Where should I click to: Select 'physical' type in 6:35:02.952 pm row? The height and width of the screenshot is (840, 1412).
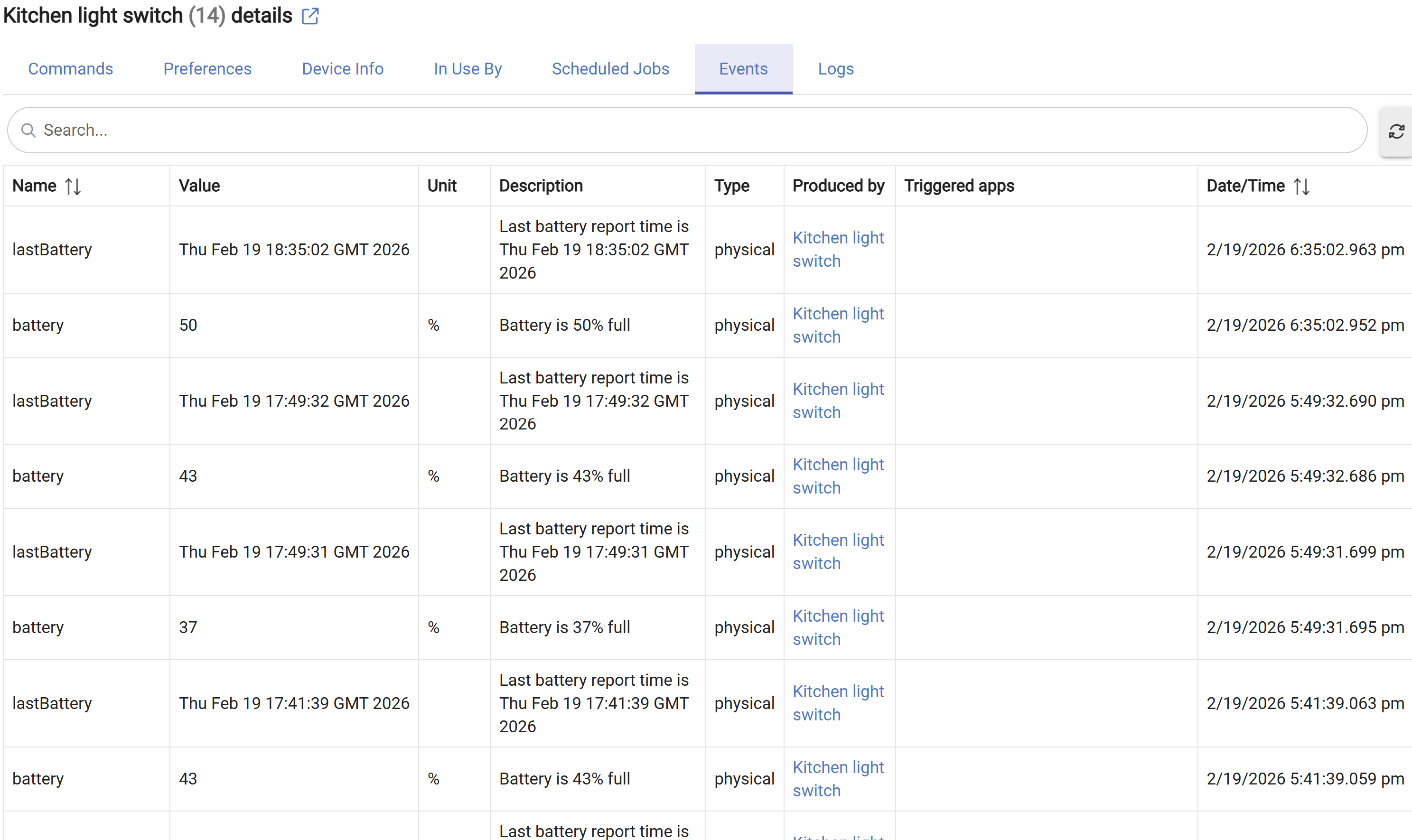744,326
